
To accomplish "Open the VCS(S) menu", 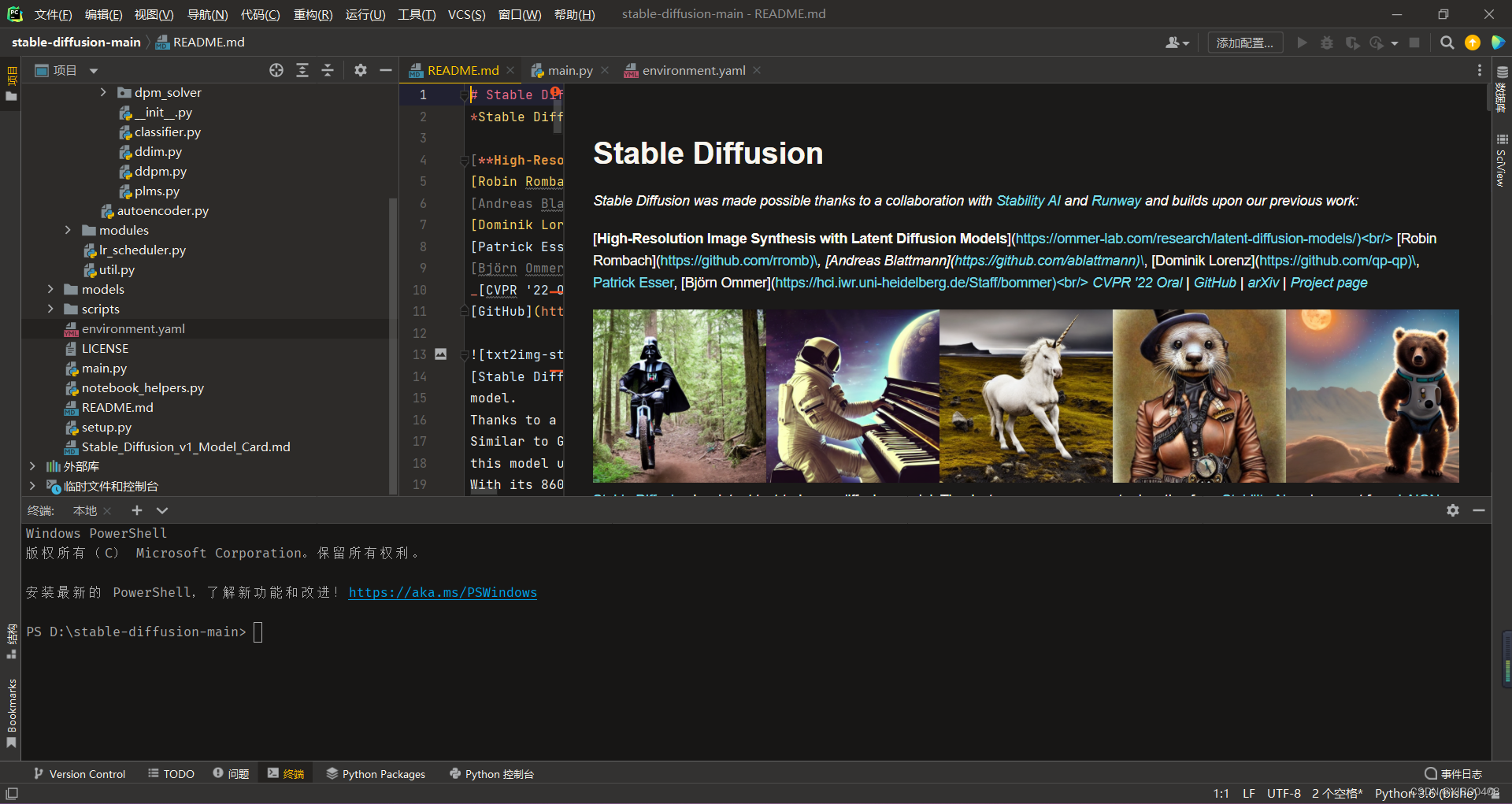I will coord(466,14).
